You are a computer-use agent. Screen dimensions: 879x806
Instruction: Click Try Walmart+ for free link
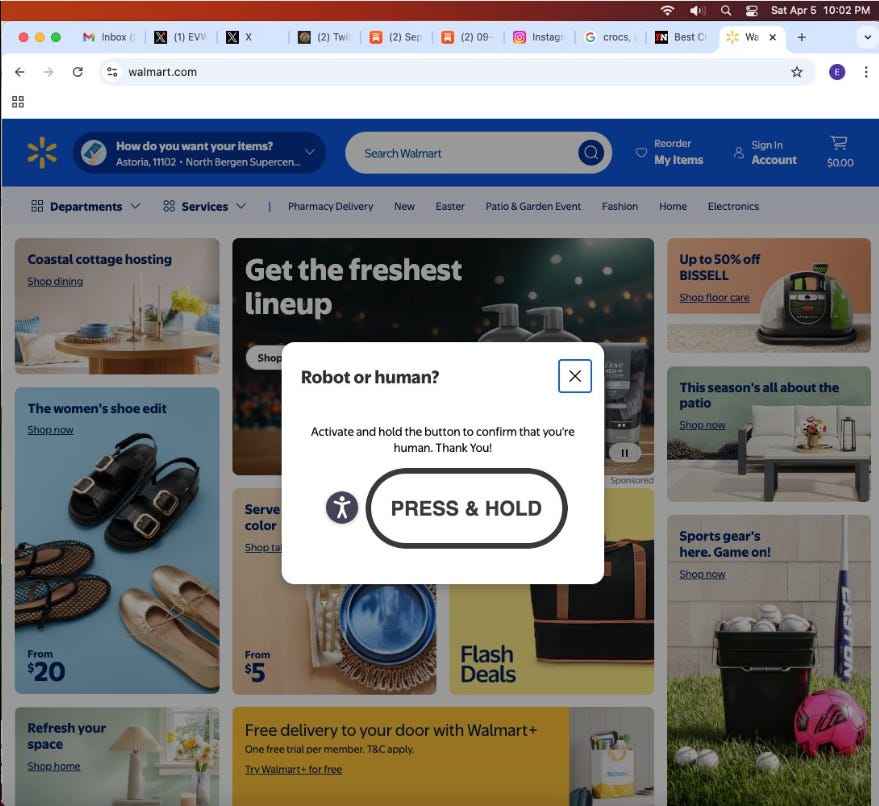[293, 770]
